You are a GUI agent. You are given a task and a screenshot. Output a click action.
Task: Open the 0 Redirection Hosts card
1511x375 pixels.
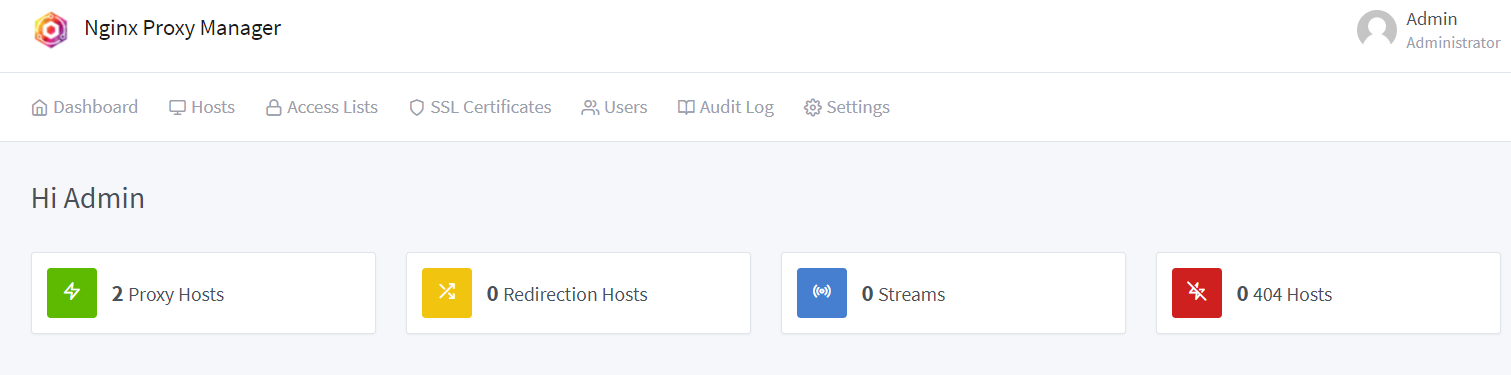pyautogui.click(x=578, y=293)
